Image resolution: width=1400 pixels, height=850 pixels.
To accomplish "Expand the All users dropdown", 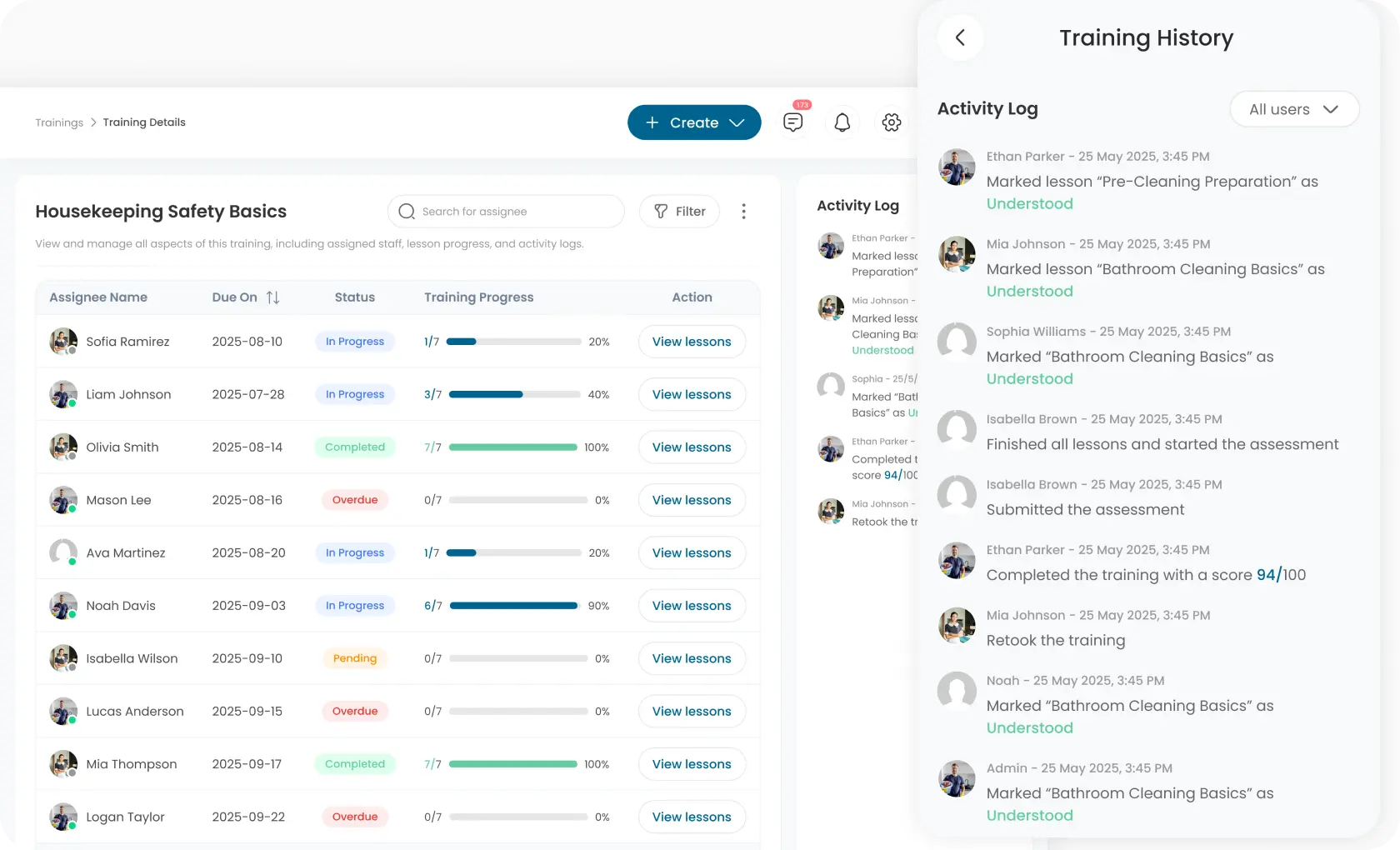I will point(1293,109).
